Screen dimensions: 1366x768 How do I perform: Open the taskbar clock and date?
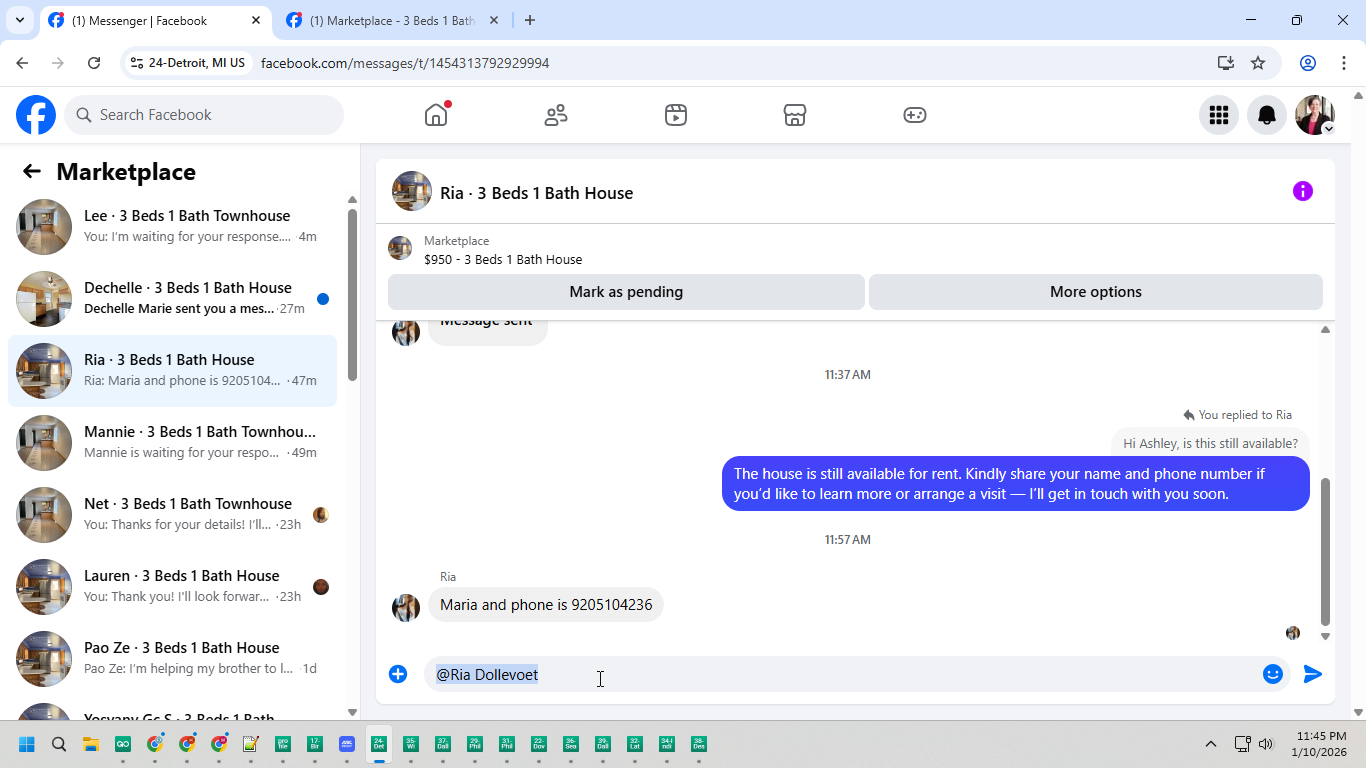point(1321,744)
